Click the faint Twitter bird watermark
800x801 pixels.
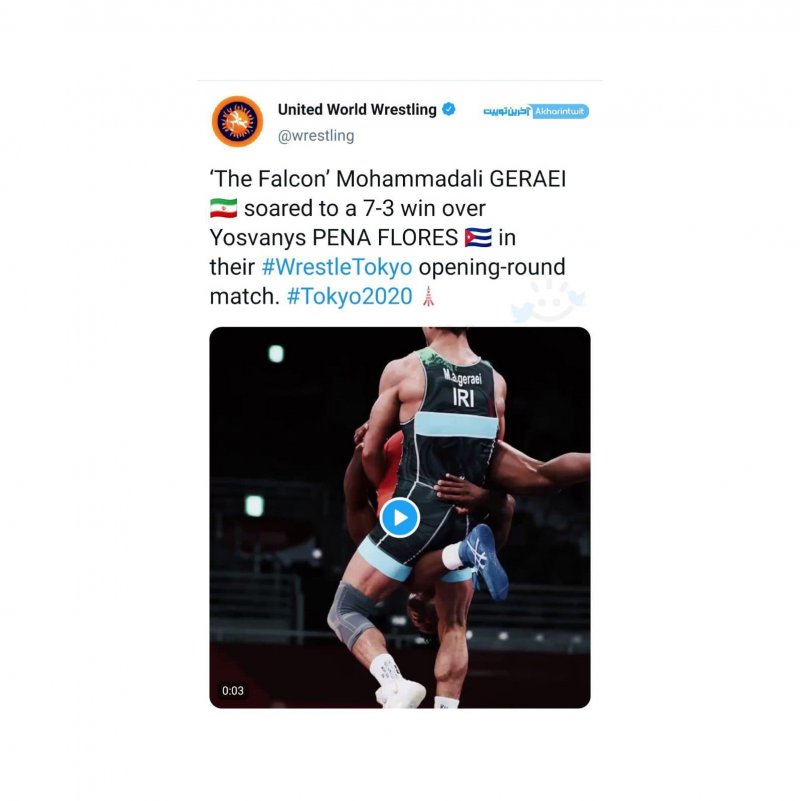[x=548, y=300]
